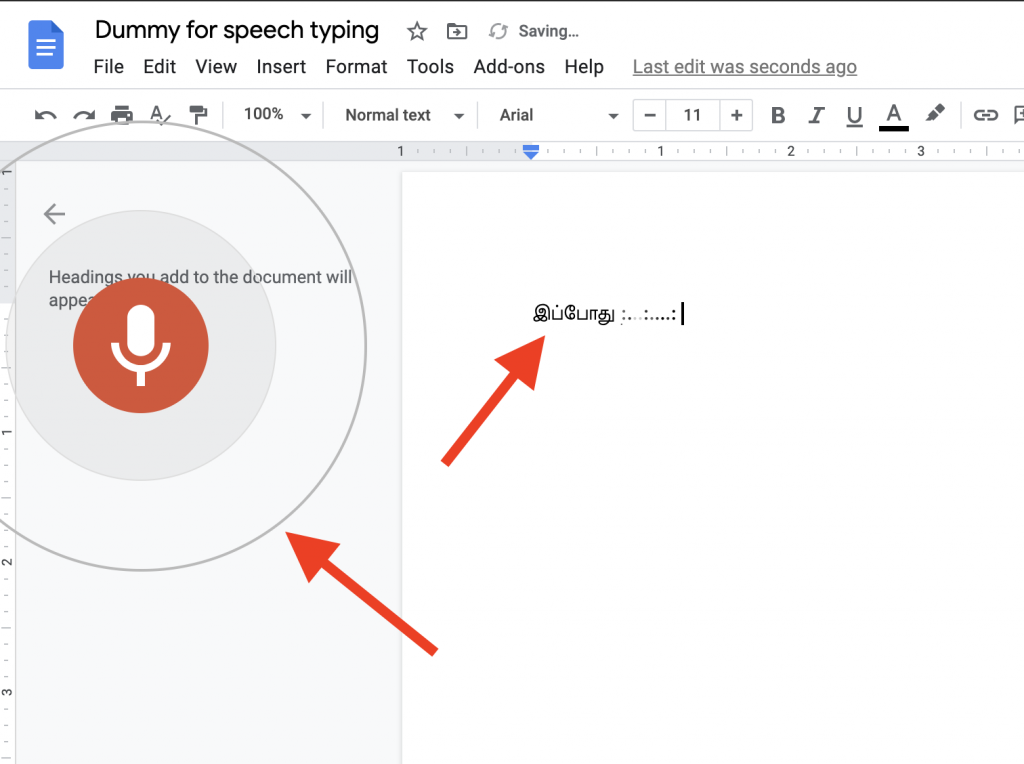Toggle Bold formatting
1024x764 pixels.
tap(778, 116)
